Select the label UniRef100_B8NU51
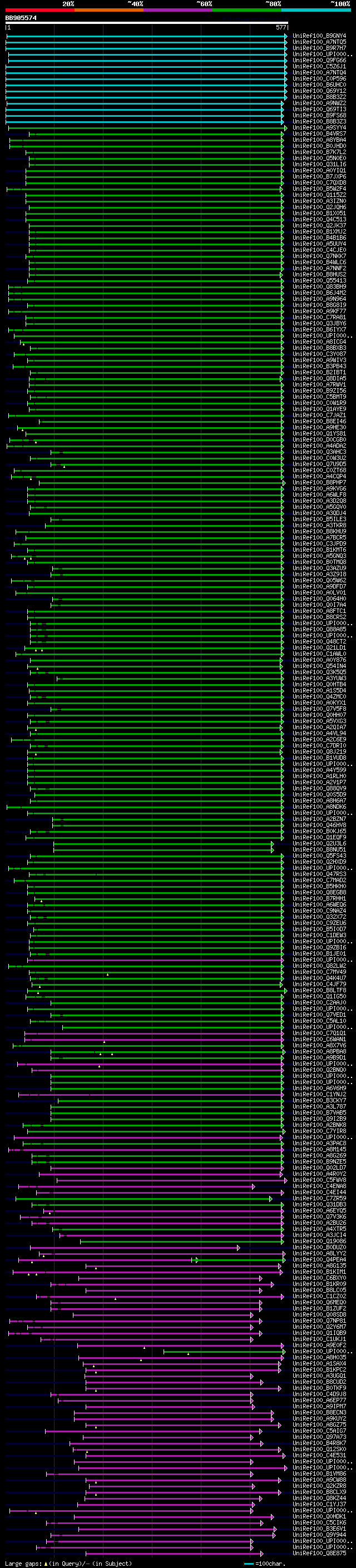This screenshot has height=1568, width=356. [x=319, y=850]
